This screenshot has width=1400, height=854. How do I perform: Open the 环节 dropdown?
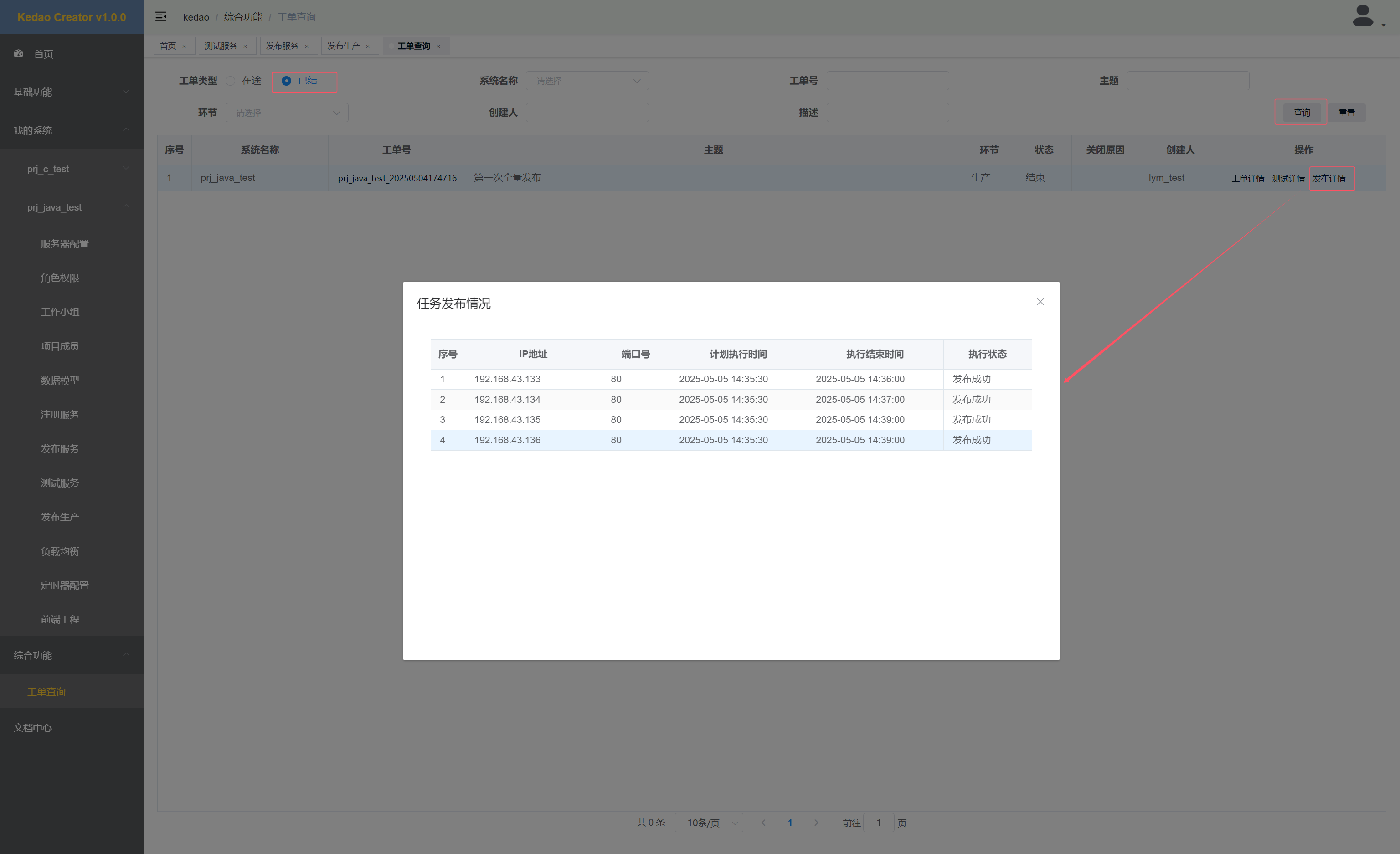(286, 113)
